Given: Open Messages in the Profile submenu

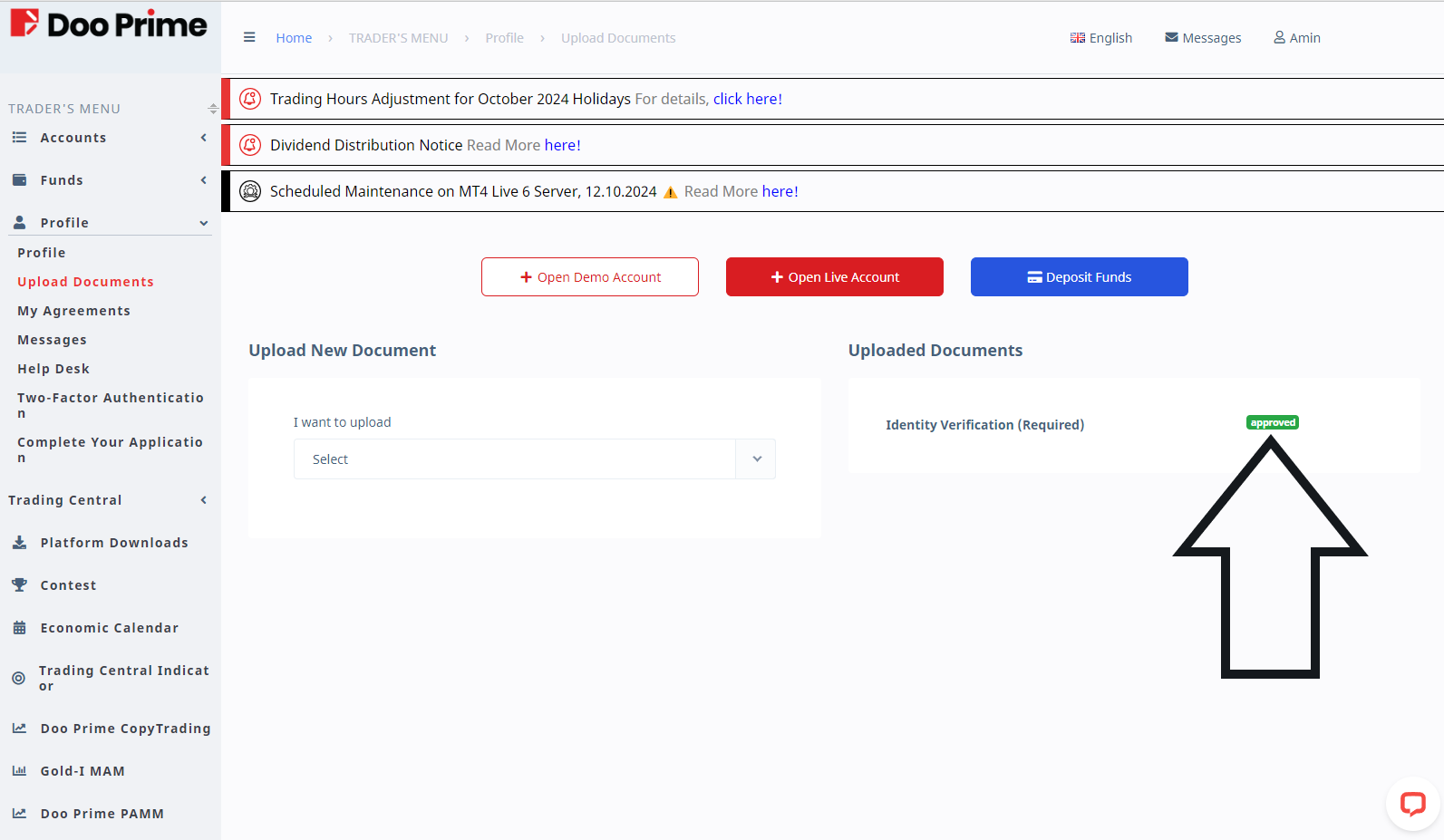Looking at the screenshot, I should (x=52, y=340).
